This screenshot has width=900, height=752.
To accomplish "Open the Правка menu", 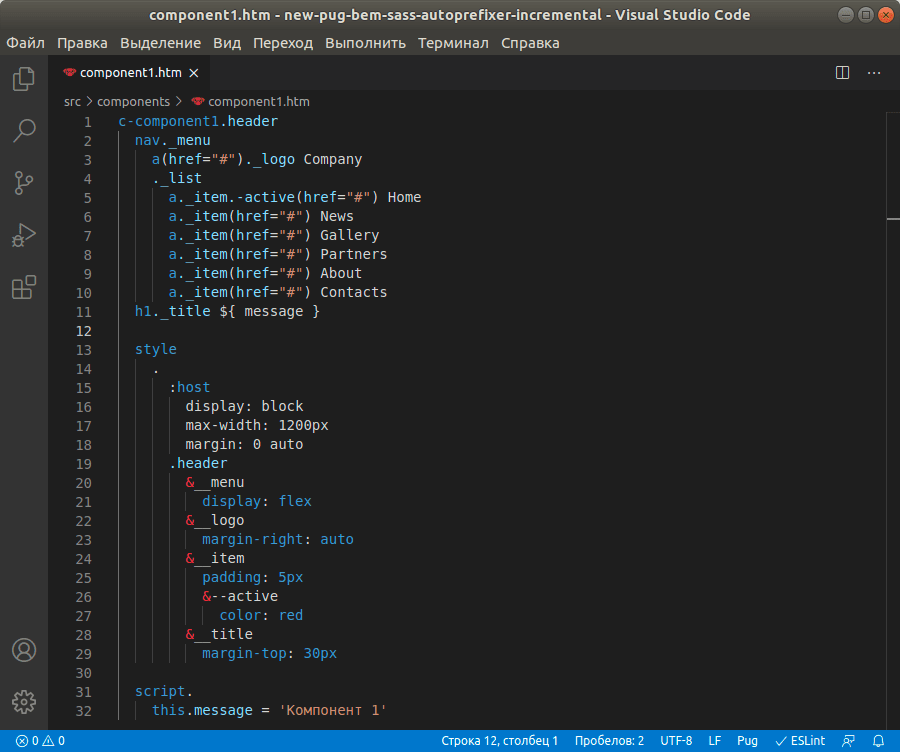I will coord(82,43).
